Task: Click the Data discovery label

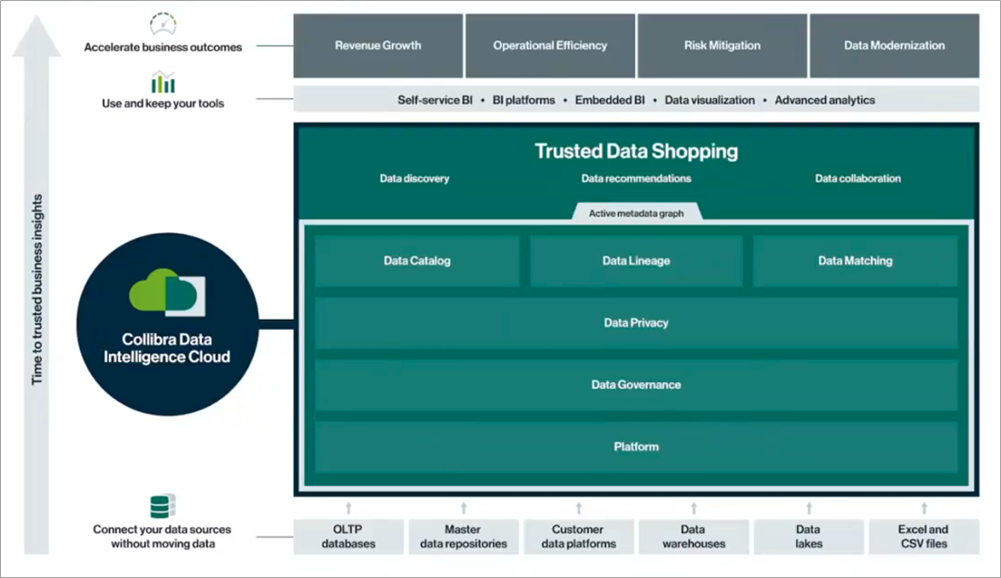Action: click(x=414, y=178)
